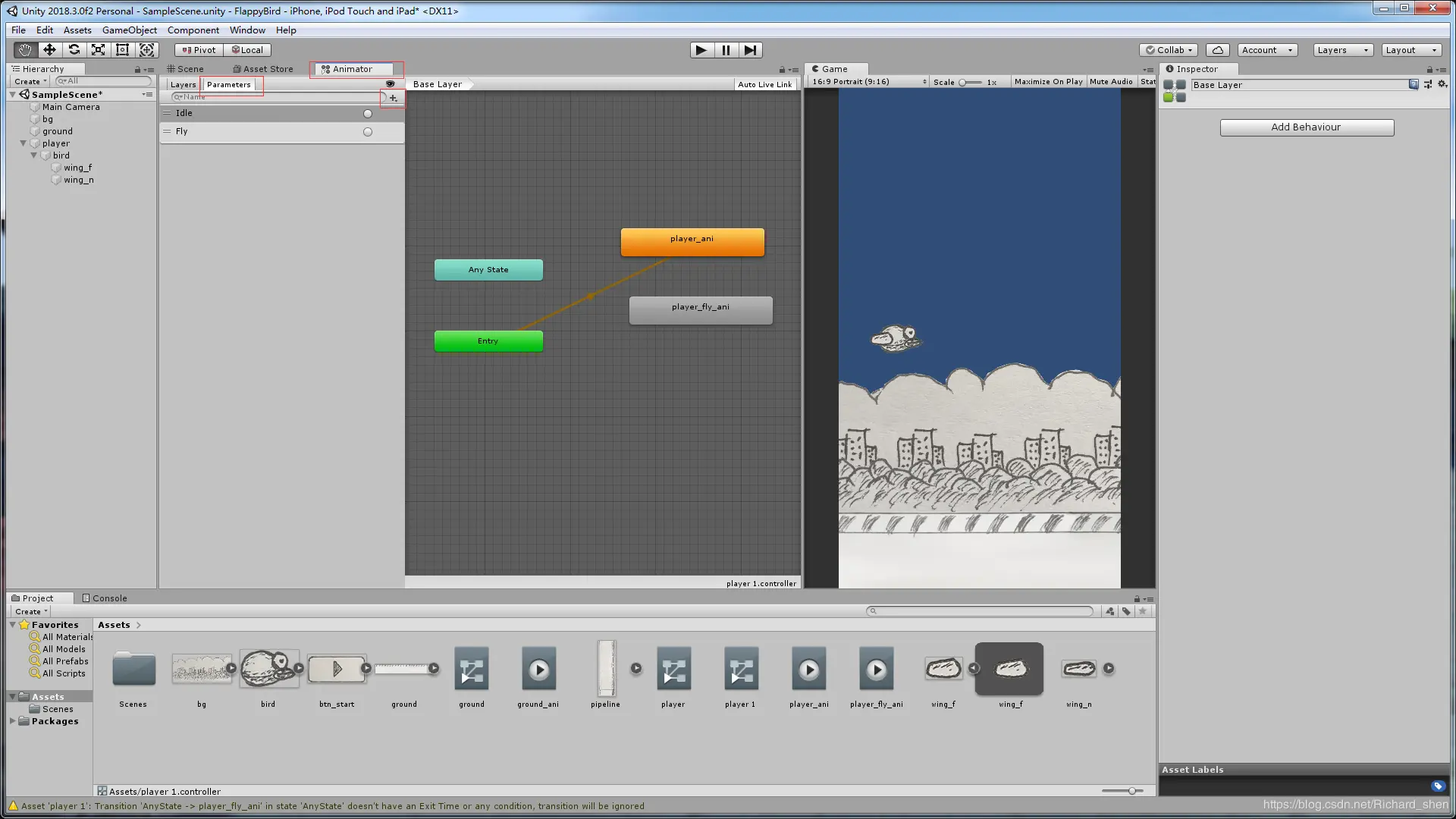
Task: Select the Scale tool icon
Action: (98, 50)
